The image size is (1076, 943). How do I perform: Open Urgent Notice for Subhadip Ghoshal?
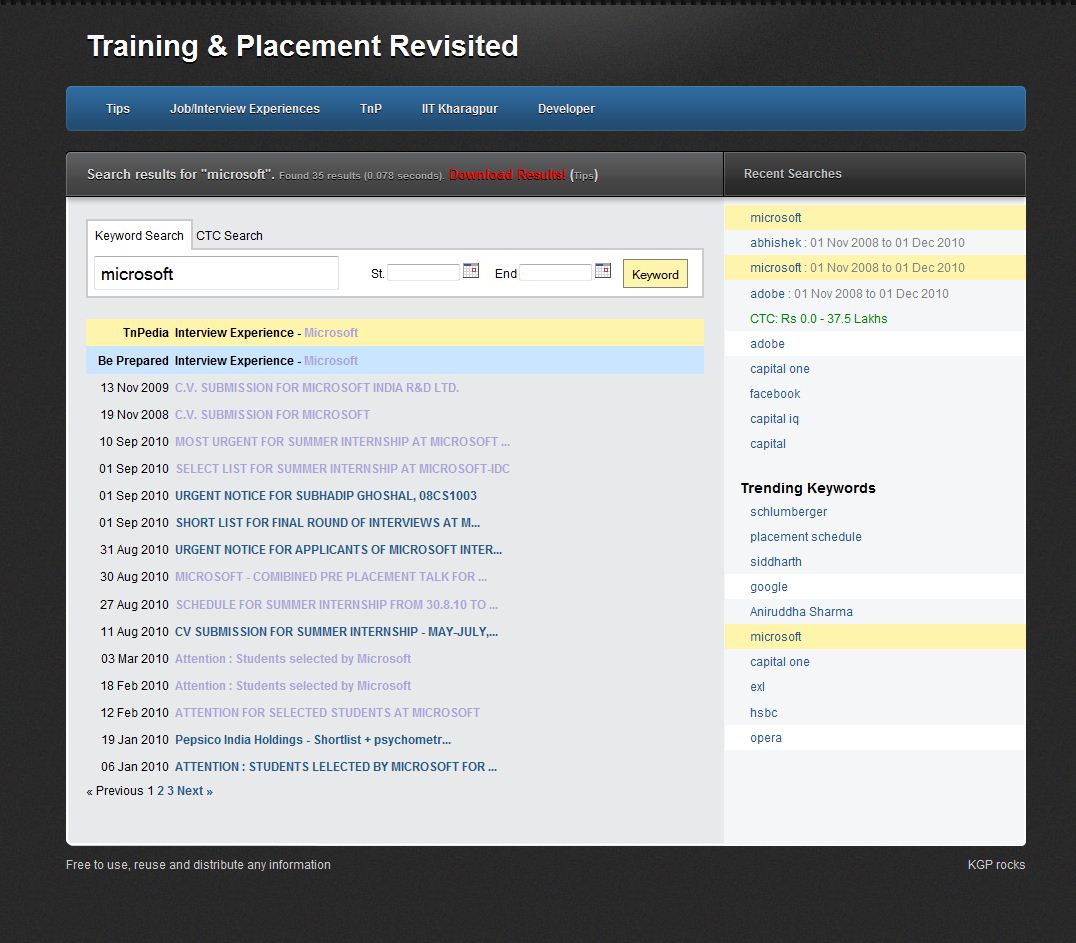[325, 496]
